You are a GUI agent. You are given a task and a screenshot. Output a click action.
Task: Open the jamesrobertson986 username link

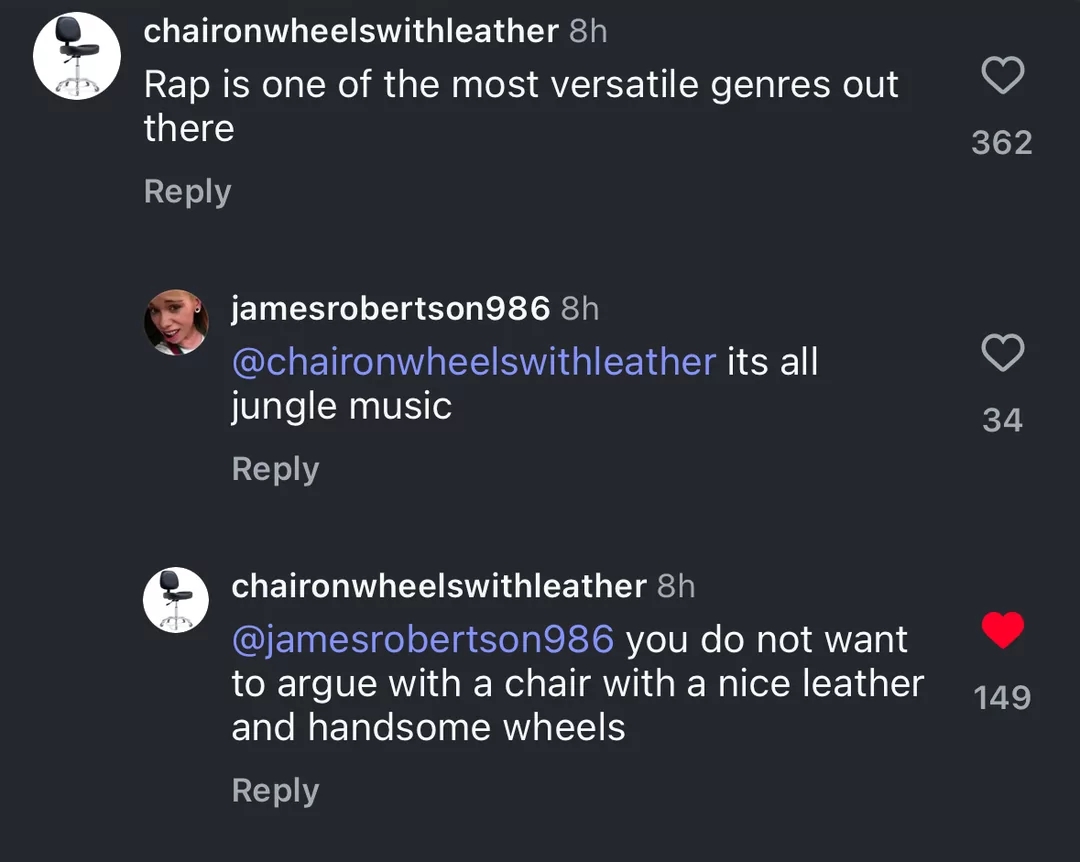pos(391,308)
